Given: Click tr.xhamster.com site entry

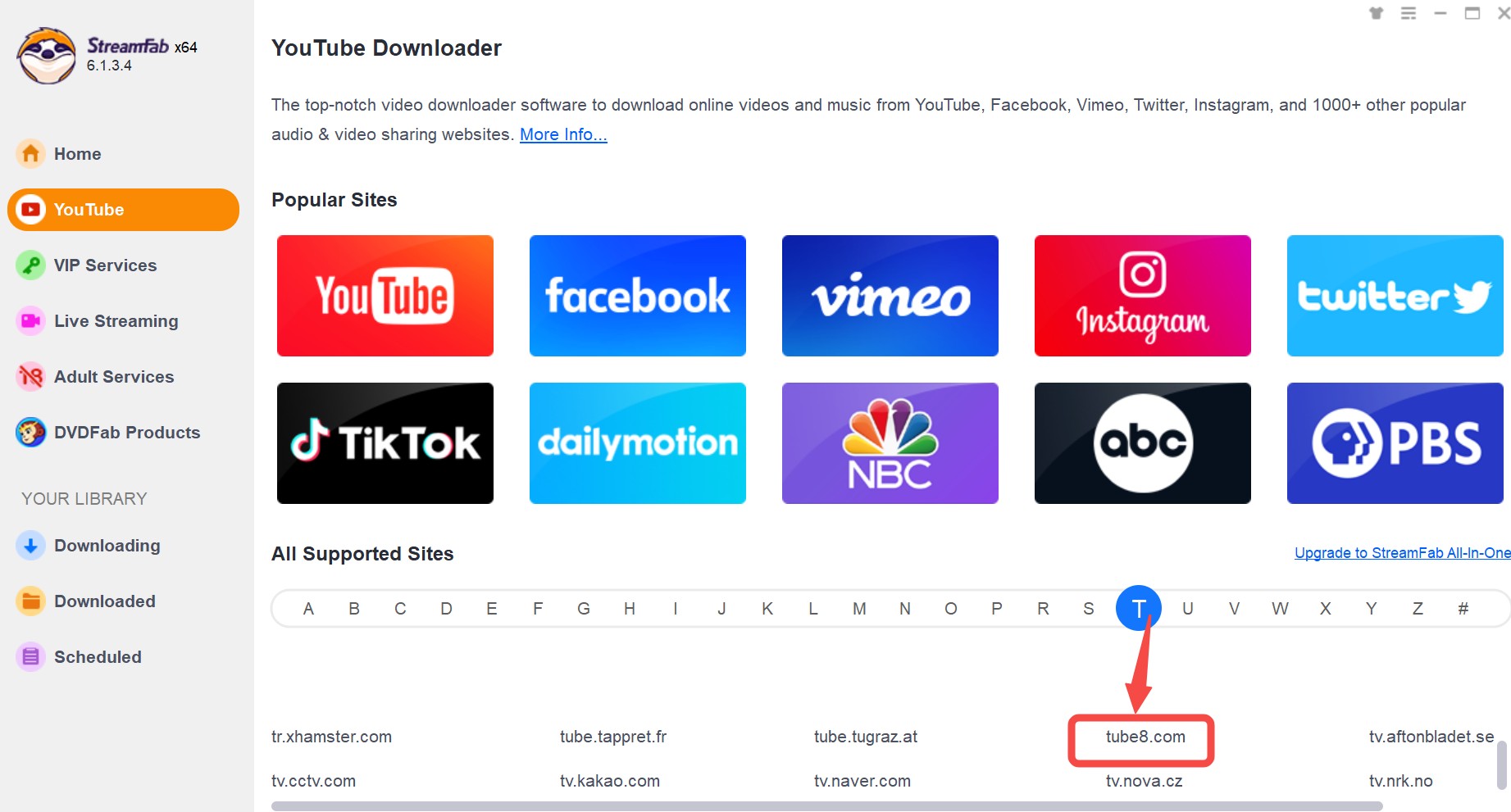Looking at the screenshot, I should click(x=331, y=737).
